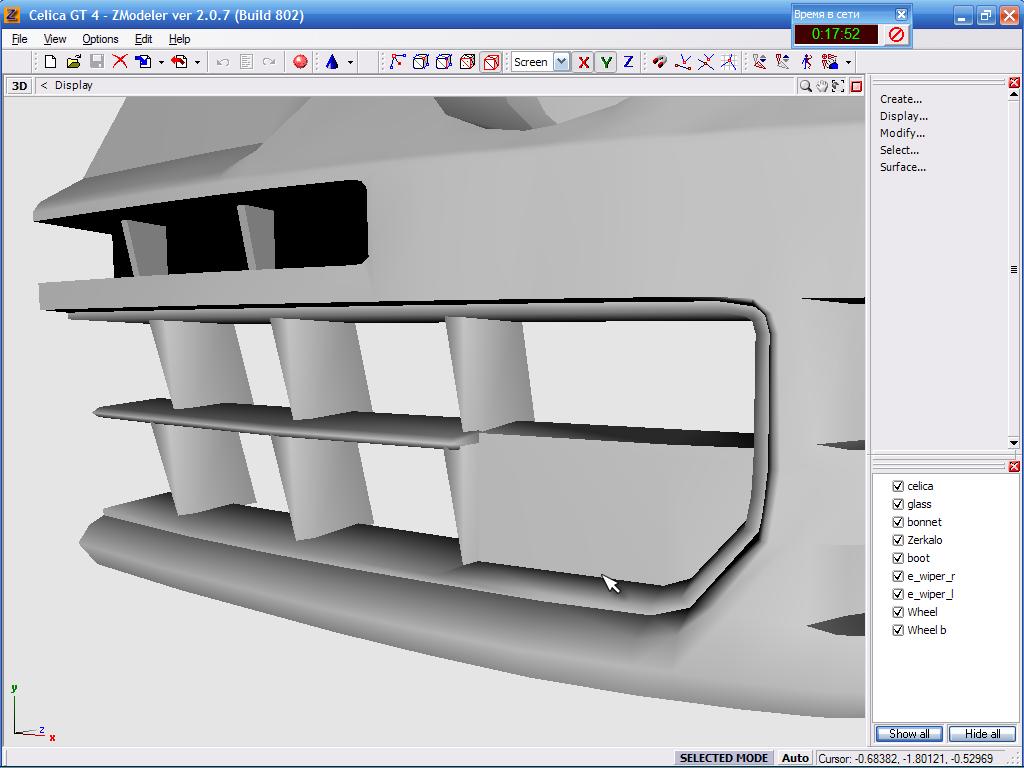Open the Screen coordinate system dropdown
The image size is (1024, 768).
pos(561,62)
